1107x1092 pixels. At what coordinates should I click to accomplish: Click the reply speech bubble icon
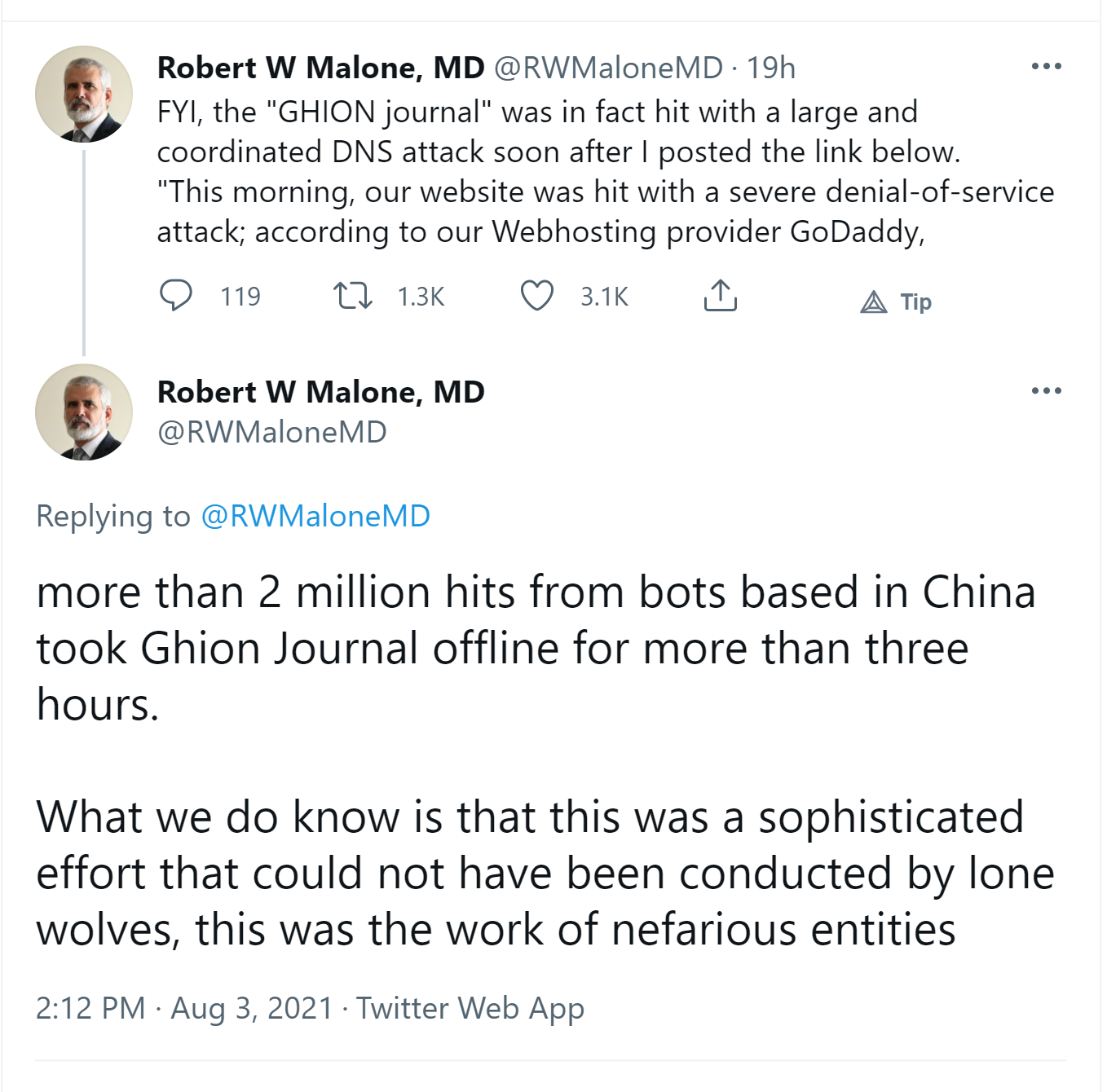[x=175, y=296]
